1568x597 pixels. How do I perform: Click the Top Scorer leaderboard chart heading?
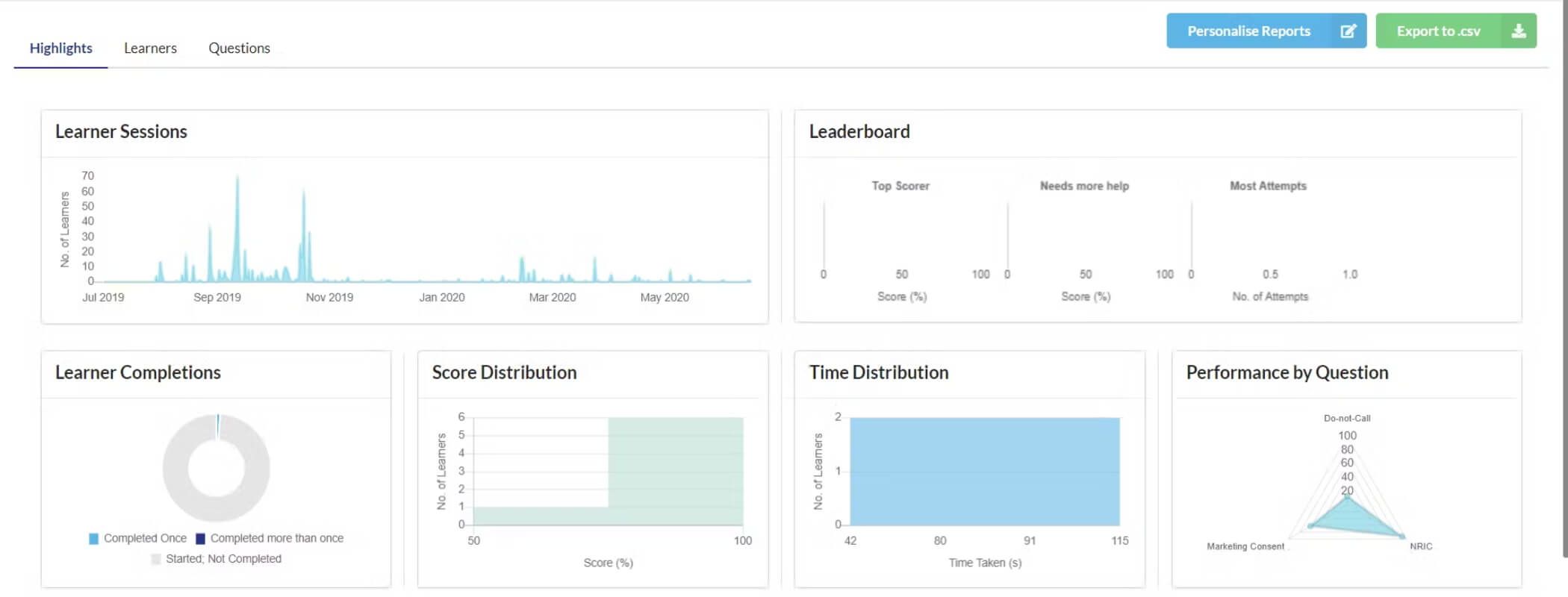(900, 186)
